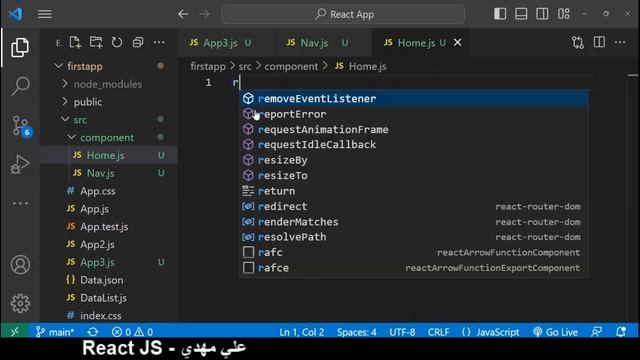Image resolution: width=640 pixels, height=360 pixels.
Task: Open errors and warnings count panel
Action: 132,332
